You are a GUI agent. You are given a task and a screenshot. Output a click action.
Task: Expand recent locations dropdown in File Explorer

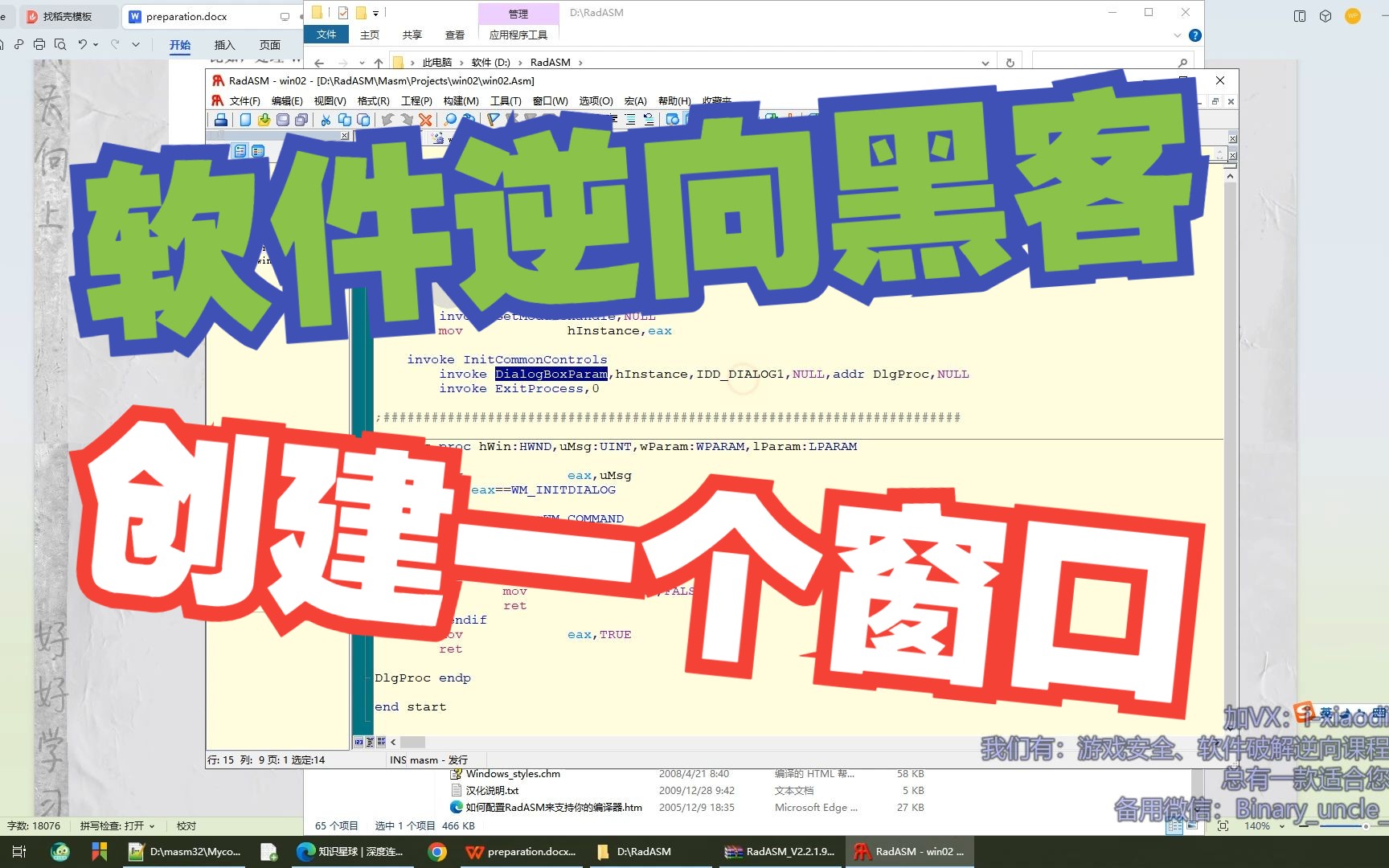[x=362, y=63]
